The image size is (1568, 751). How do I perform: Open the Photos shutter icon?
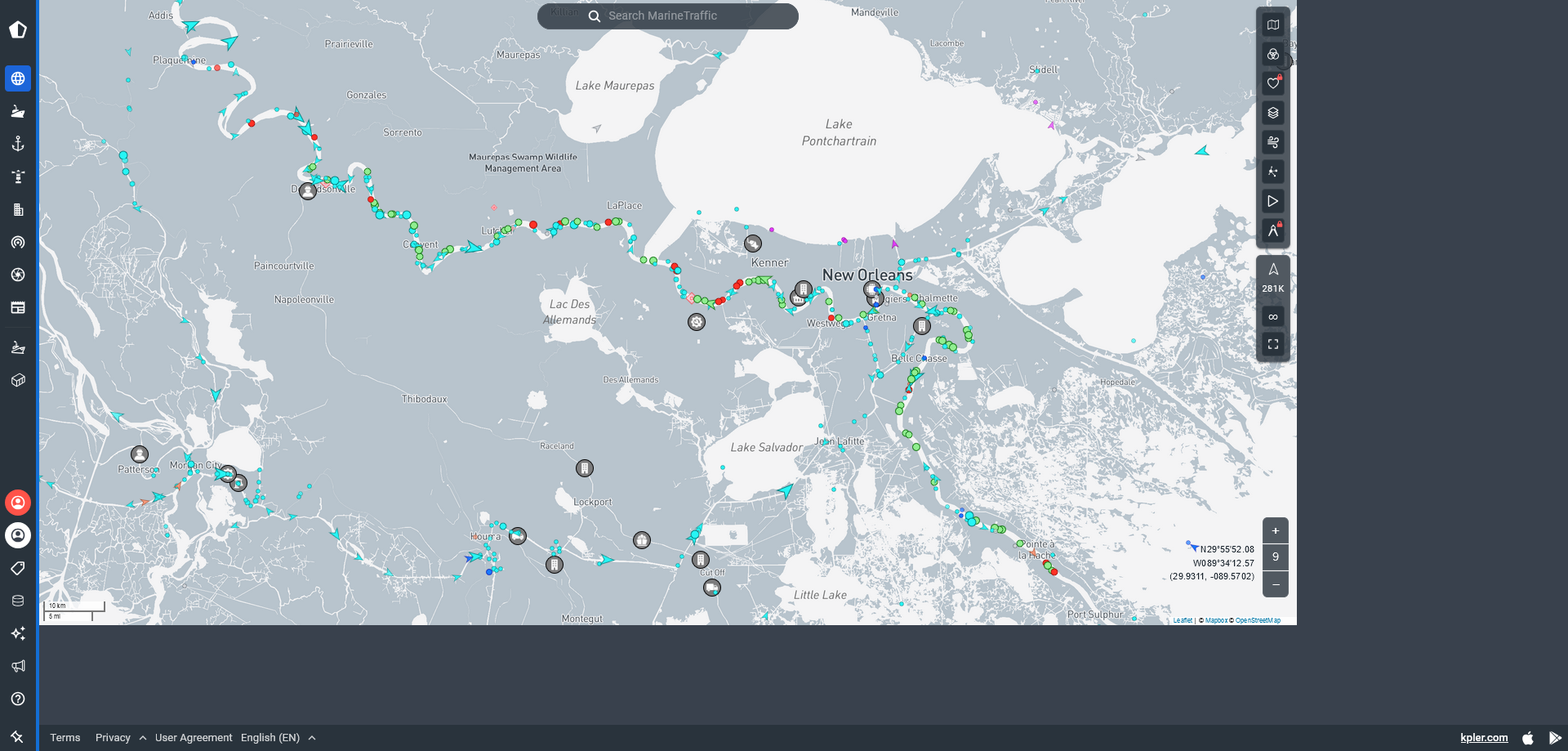click(18, 275)
